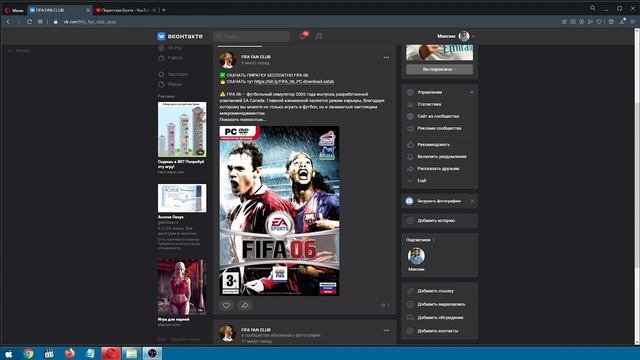Image resolution: width=640 pixels, height=360 pixels.
Task: Open Opera from the taskbar
Action: point(111,353)
